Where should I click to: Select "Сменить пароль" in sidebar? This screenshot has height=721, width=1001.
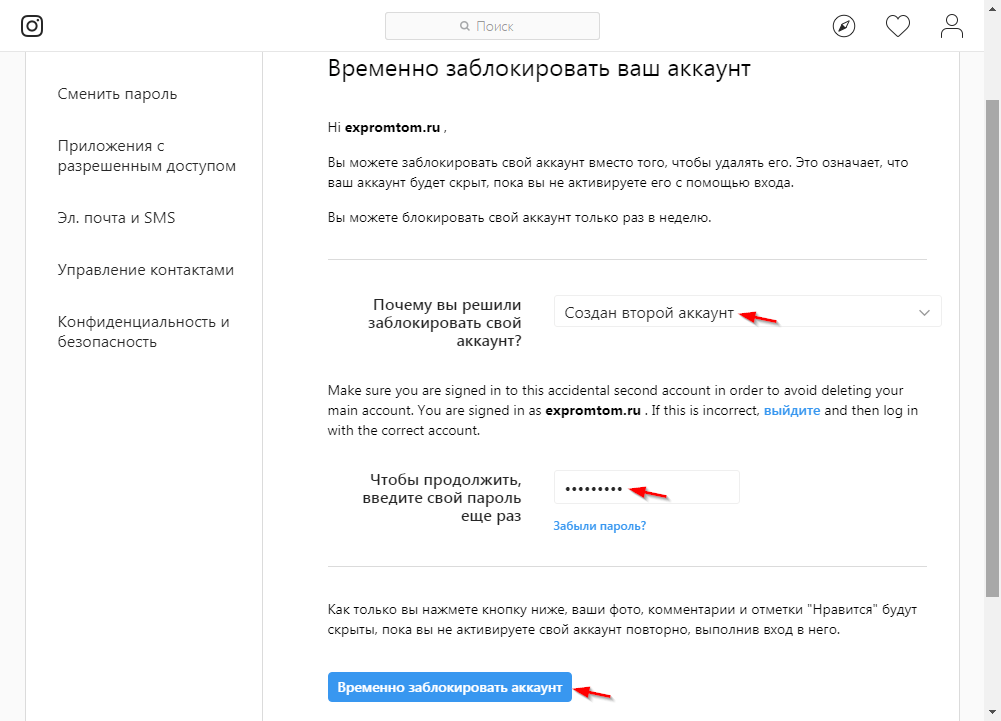[117, 94]
